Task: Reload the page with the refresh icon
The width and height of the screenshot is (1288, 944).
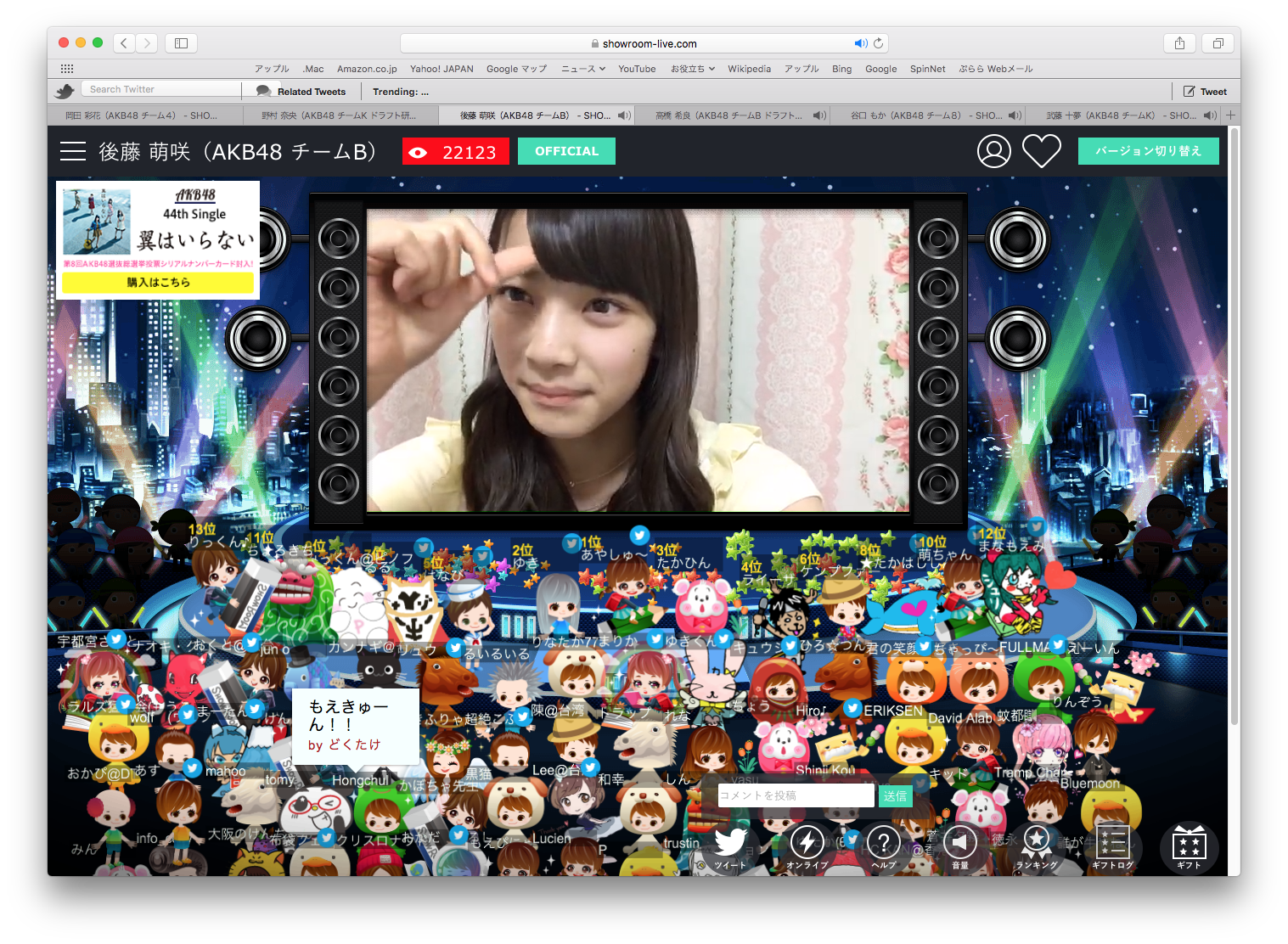Action: (879, 43)
